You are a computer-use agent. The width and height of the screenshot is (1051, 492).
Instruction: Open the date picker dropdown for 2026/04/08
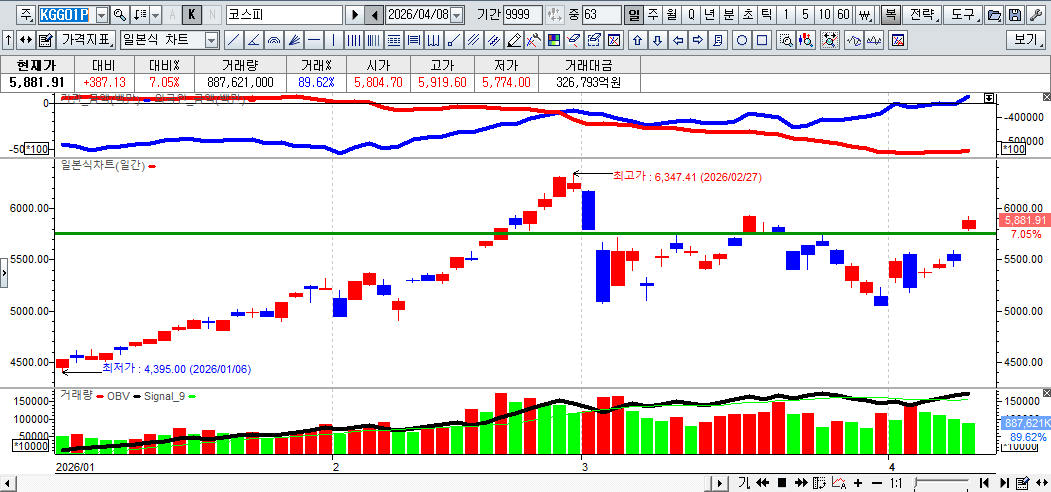[457, 15]
